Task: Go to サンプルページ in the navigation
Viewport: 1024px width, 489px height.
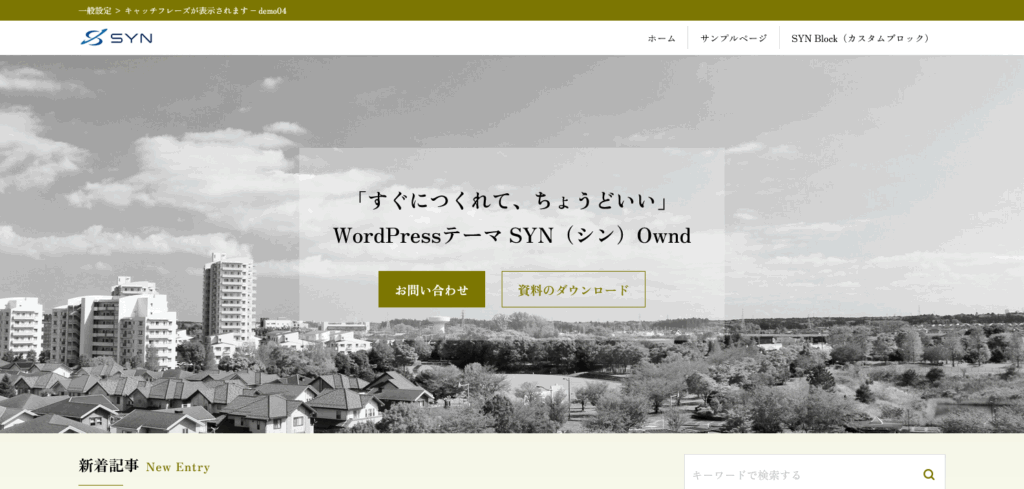Action: pos(733,38)
